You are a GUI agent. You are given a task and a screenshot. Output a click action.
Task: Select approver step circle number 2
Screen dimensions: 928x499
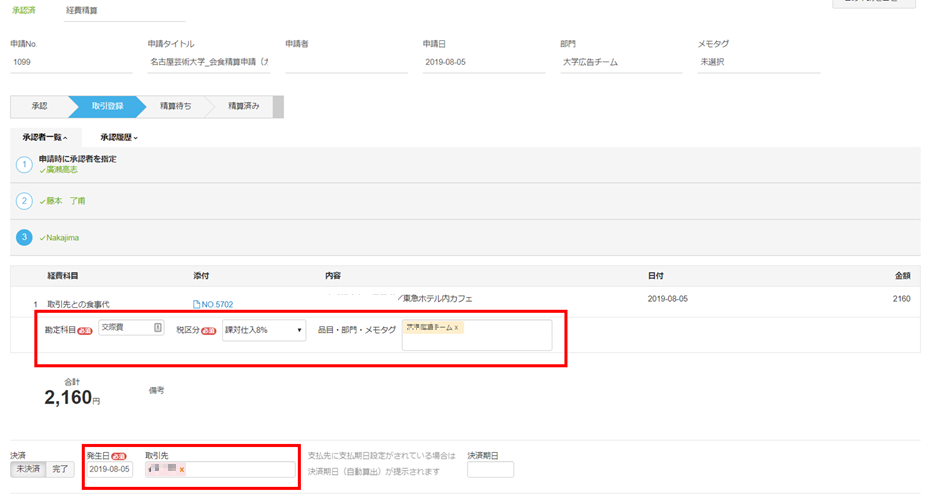coord(24,201)
